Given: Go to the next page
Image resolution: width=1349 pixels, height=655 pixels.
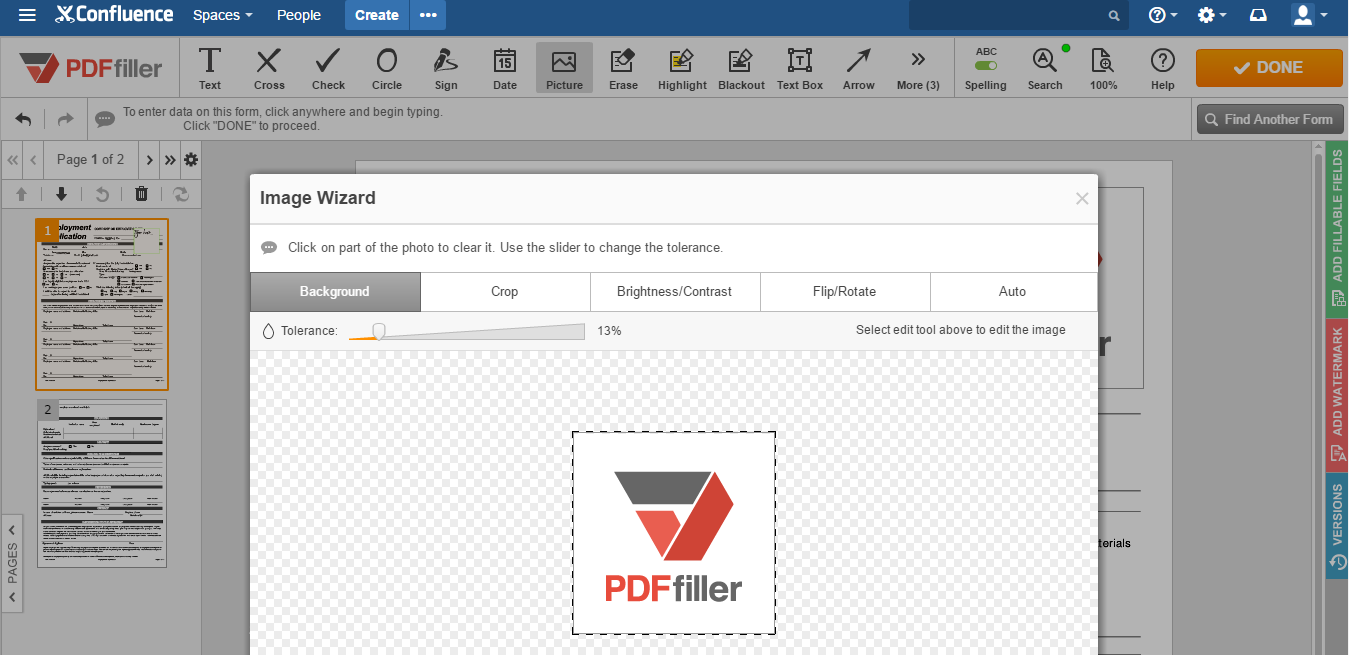Looking at the screenshot, I should [x=149, y=159].
